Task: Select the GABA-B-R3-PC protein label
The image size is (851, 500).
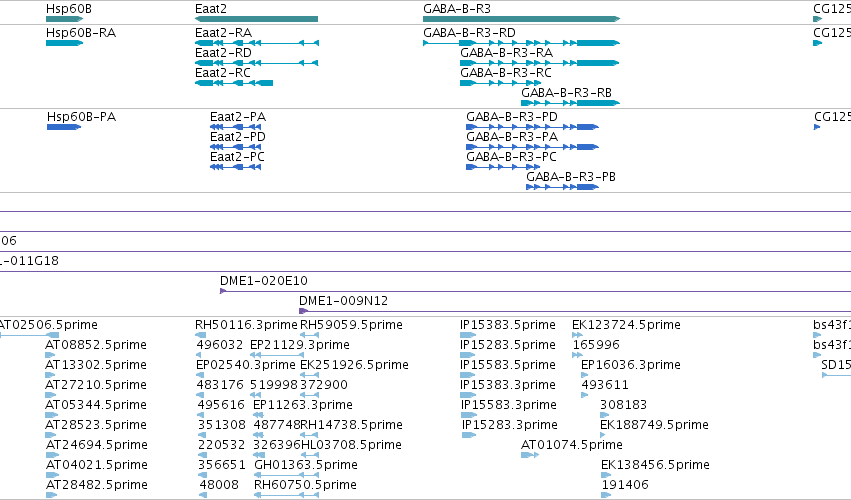Action: [511, 157]
